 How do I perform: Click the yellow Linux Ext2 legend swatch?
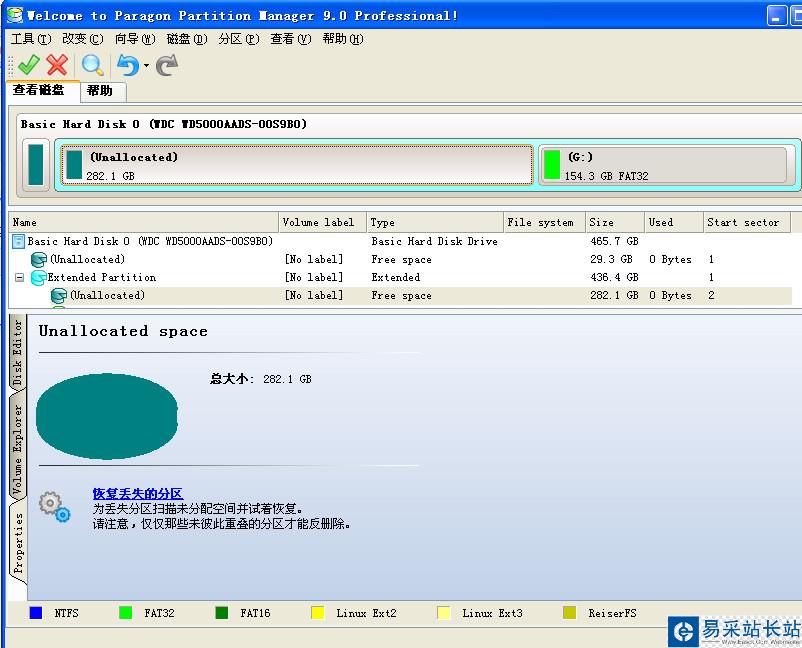pos(318,613)
